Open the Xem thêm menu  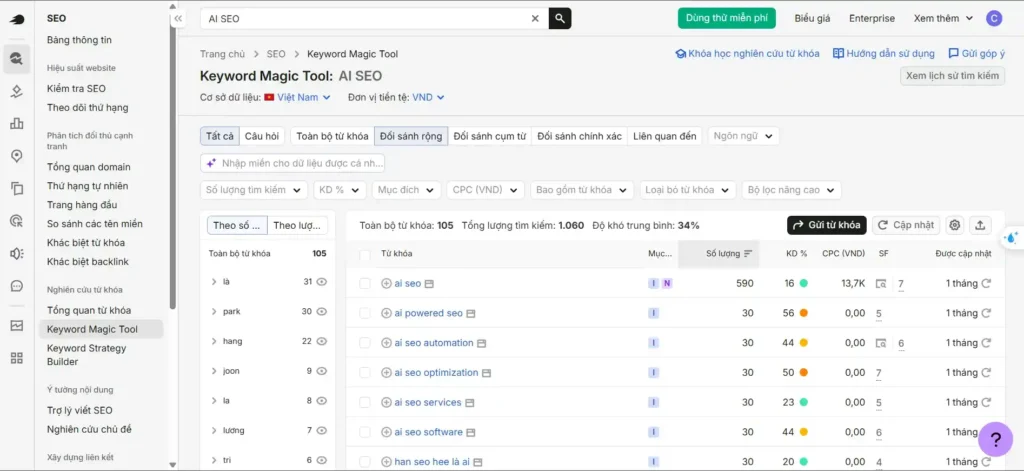click(x=943, y=18)
